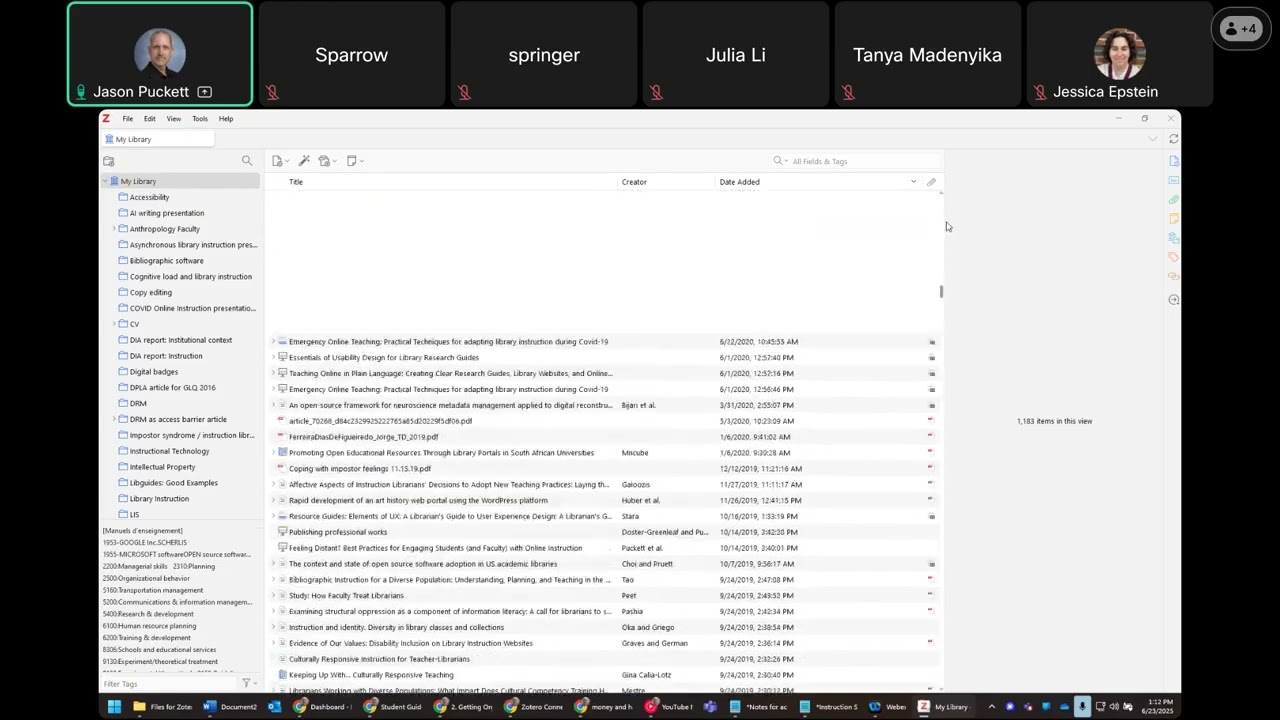Image resolution: width=1280 pixels, height=720 pixels.
Task: Expand the Anthropology Faculty collection
Action: [x=114, y=229]
